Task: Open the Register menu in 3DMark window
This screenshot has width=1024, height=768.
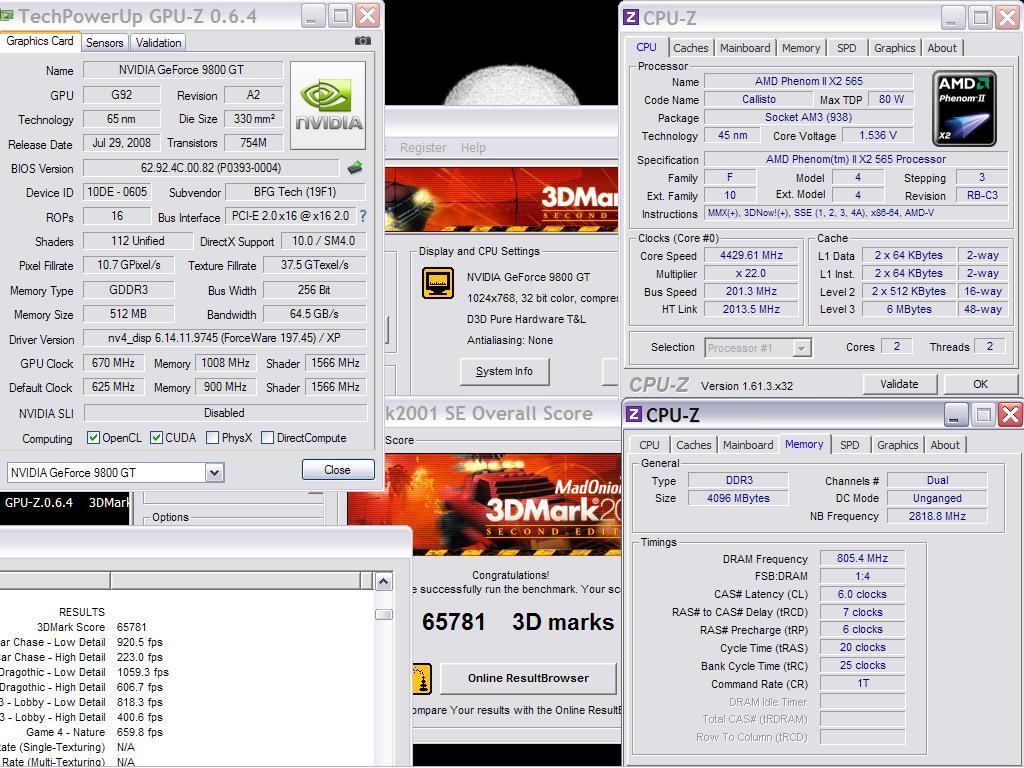Action: click(x=423, y=148)
